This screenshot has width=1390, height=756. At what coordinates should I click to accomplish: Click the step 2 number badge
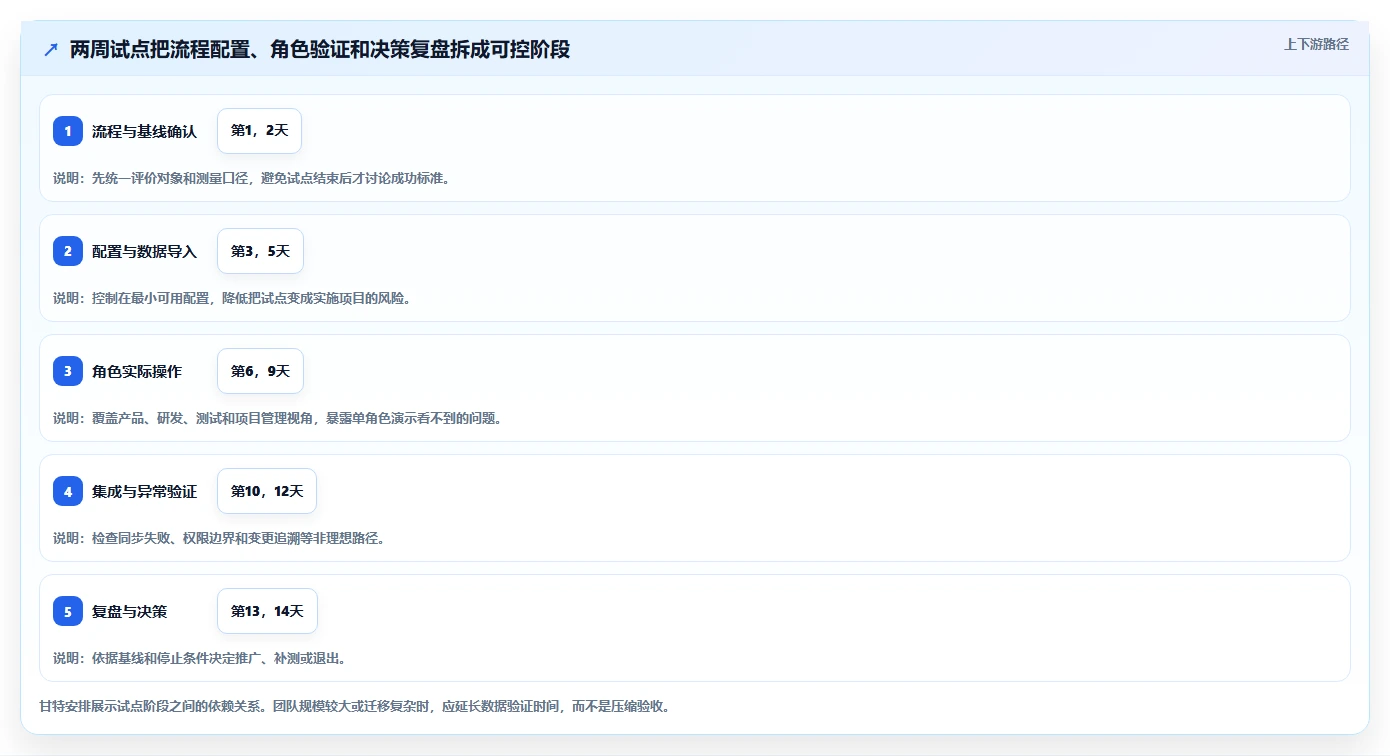pos(68,251)
